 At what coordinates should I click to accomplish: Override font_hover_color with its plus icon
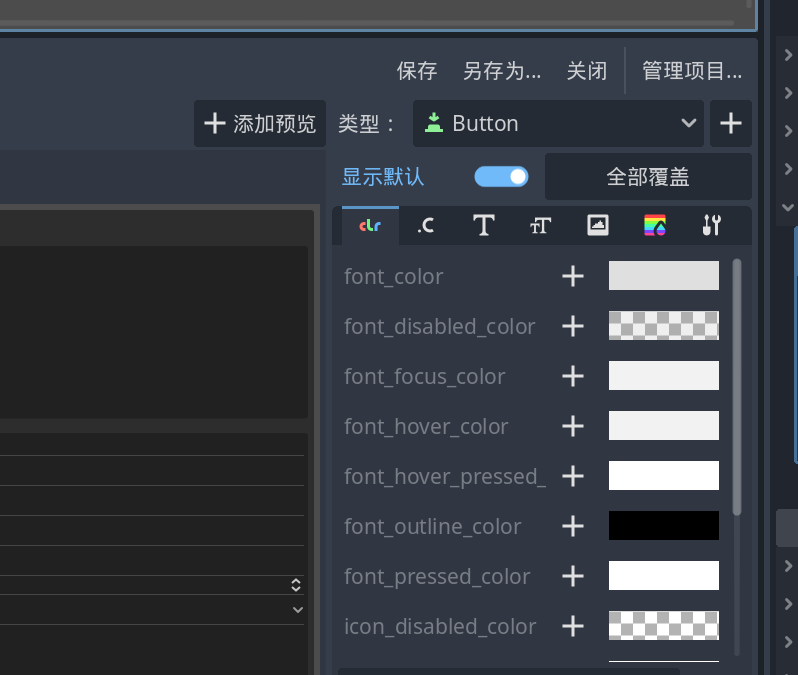click(x=573, y=426)
